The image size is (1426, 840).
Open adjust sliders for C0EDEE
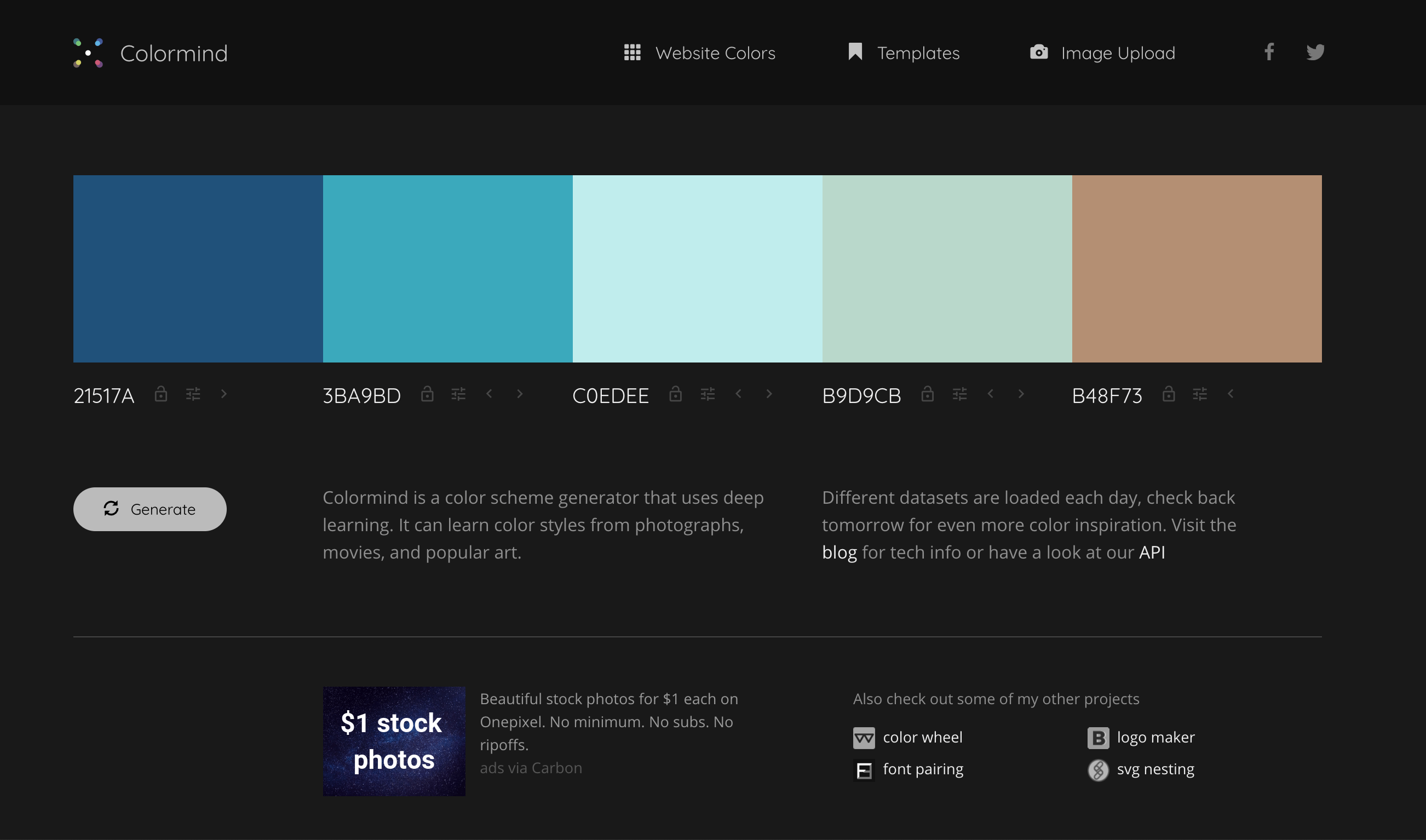[x=708, y=394]
